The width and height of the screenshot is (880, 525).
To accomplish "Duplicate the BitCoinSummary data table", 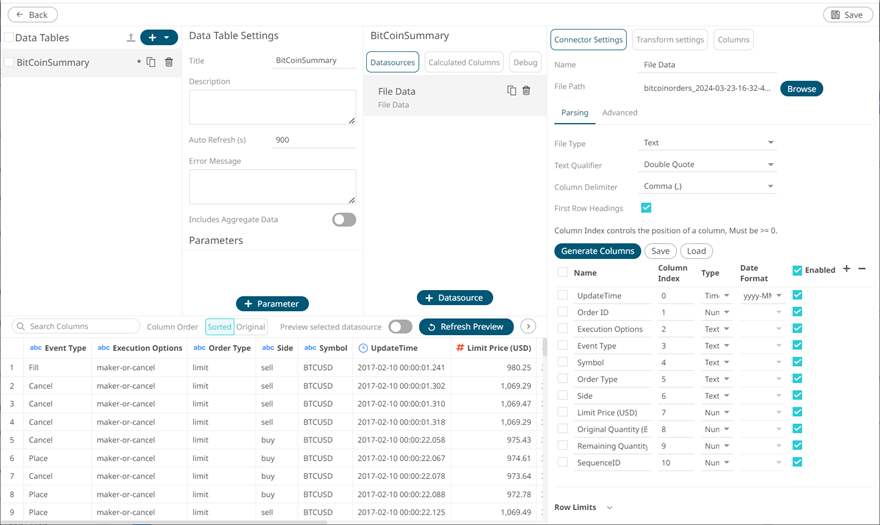I will pyautogui.click(x=151, y=62).
